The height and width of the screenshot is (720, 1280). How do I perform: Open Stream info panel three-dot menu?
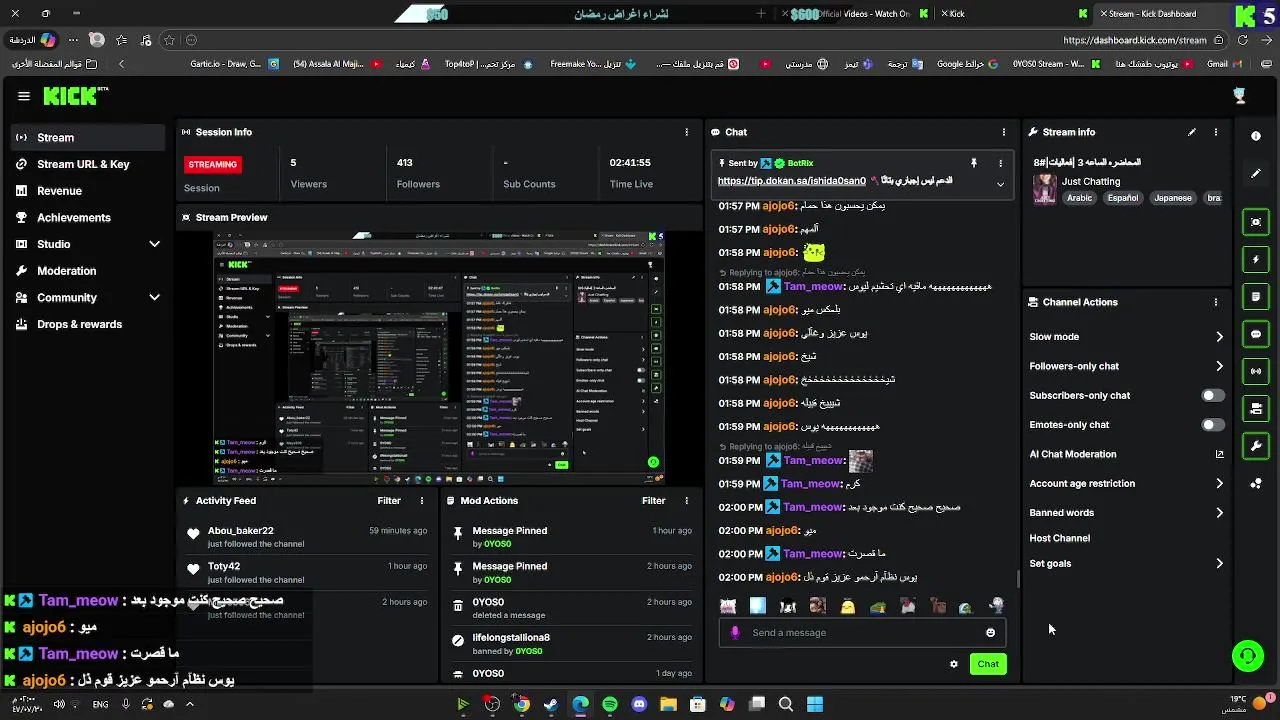pos(1216,132)
